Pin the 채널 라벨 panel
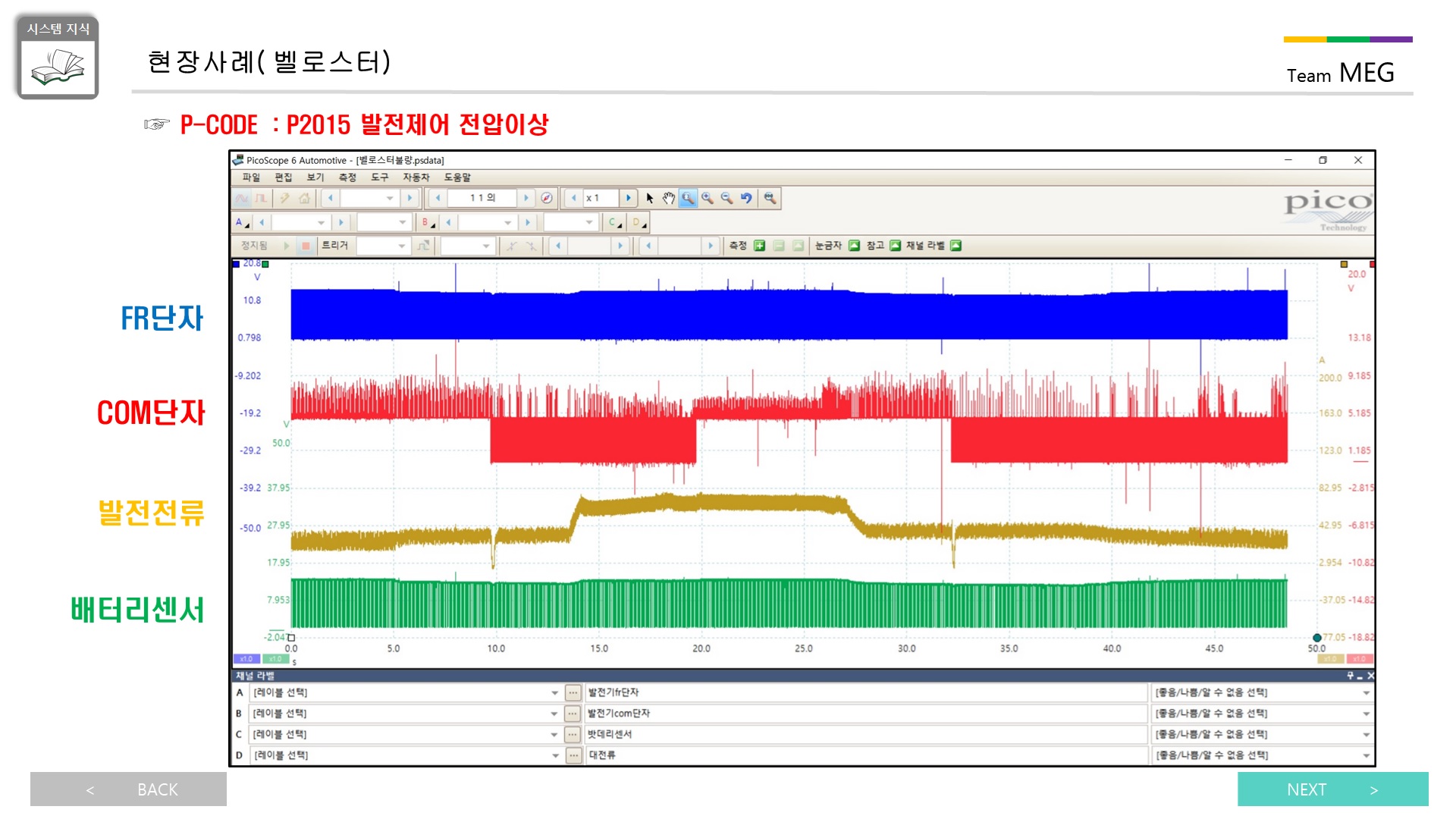Screen dimensions: 1456x819 (1351, 676)
